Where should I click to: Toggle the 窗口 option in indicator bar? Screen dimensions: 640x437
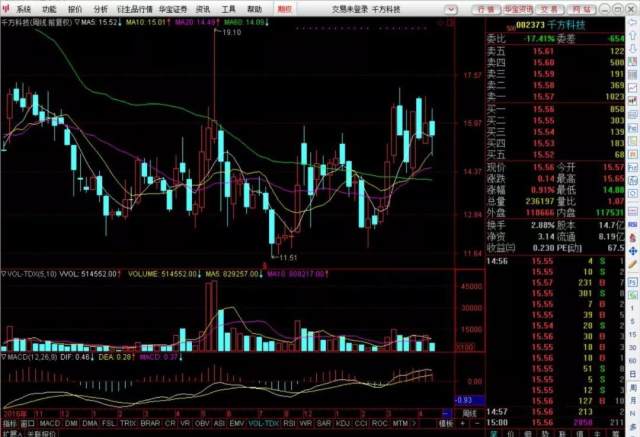point(28,424)
